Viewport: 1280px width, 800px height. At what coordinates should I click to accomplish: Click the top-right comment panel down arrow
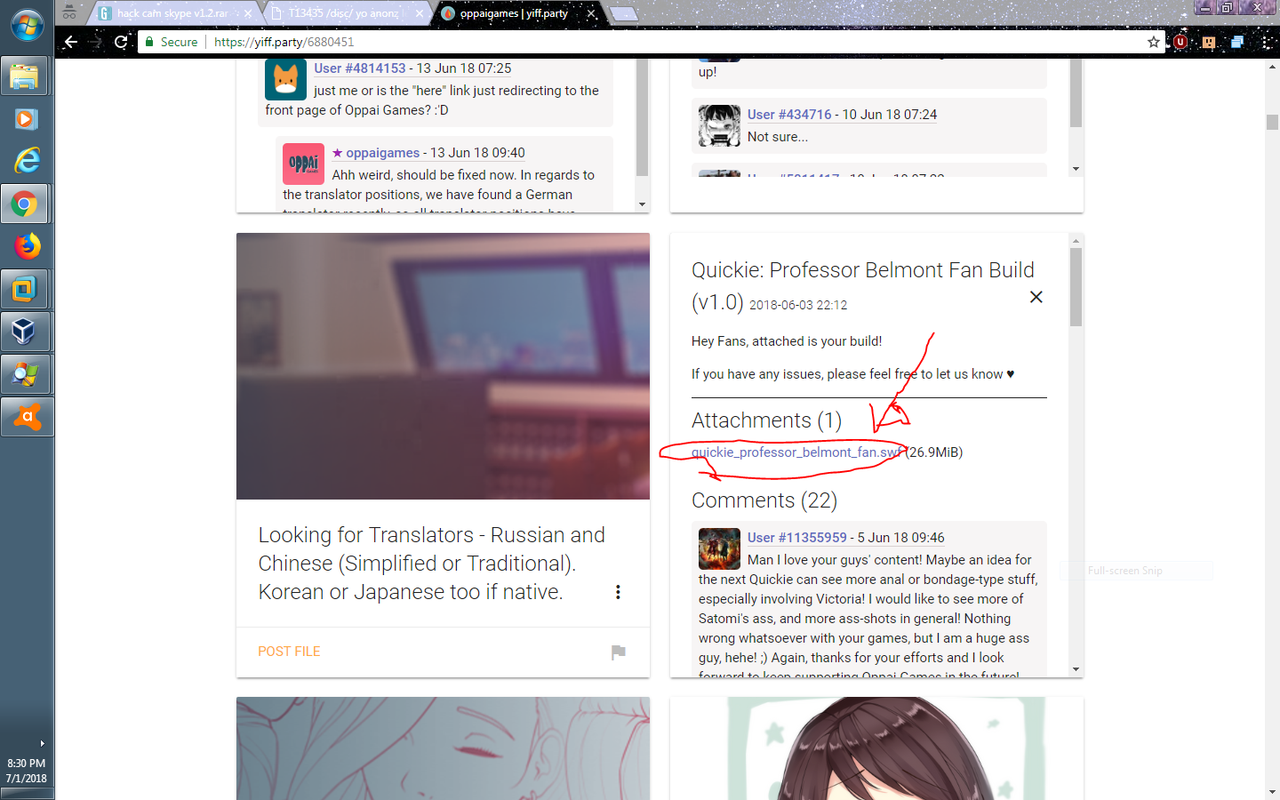pyautogui.click(x=1076, y=169)
